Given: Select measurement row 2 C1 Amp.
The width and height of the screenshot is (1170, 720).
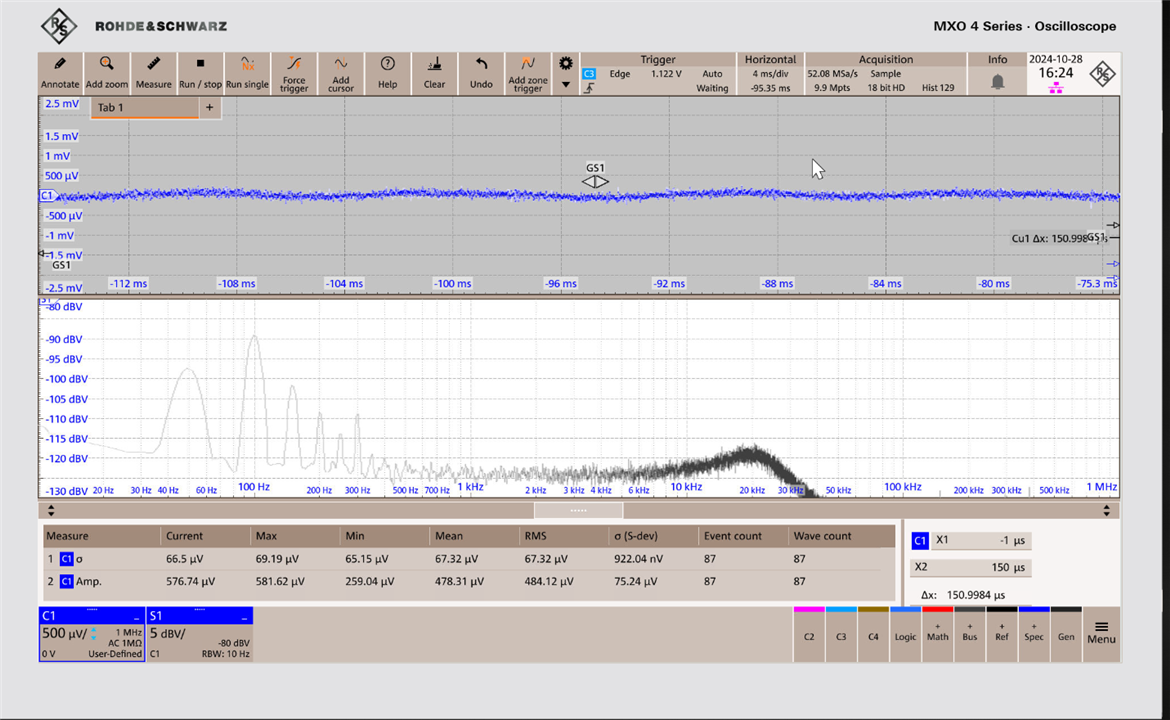Looking at the screenshot, I should click(469, 580).
